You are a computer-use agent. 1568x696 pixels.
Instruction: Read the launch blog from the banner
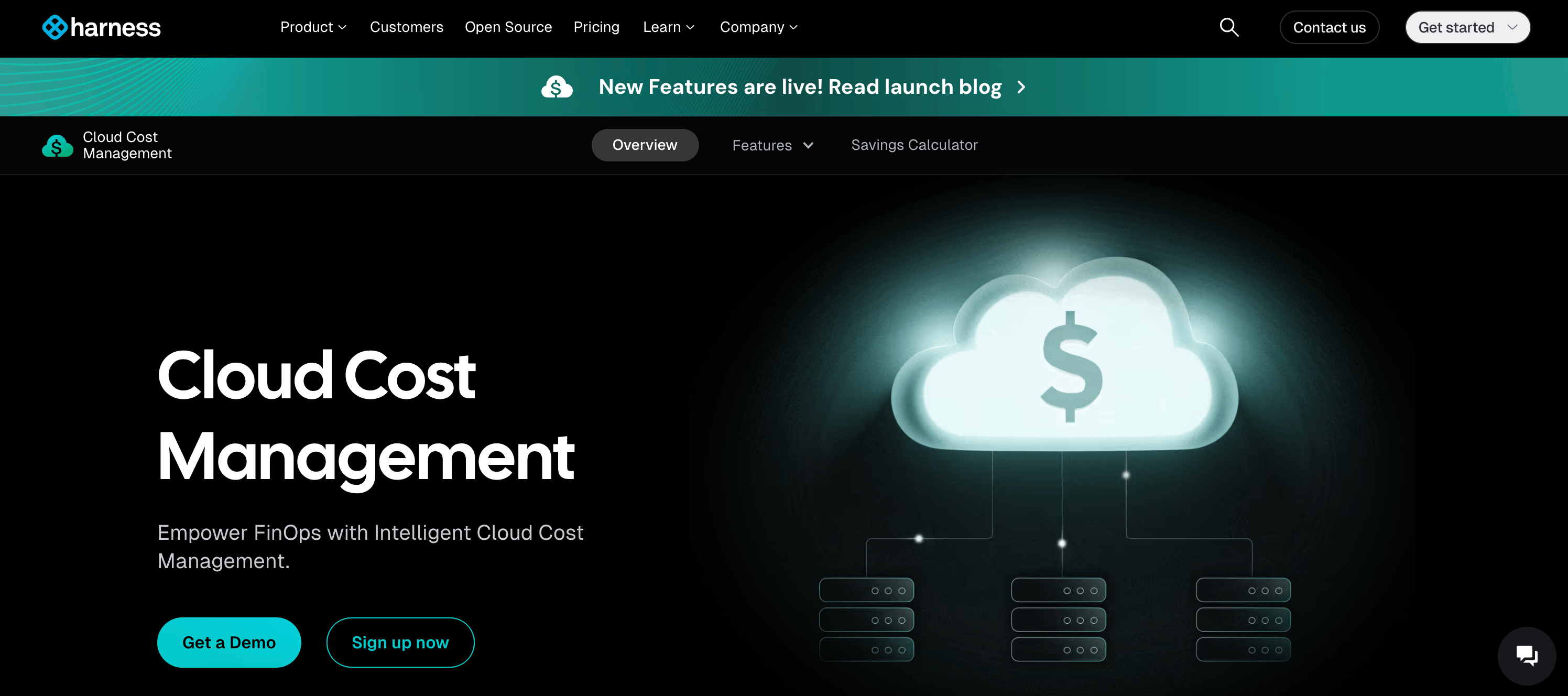coord(800,87)
